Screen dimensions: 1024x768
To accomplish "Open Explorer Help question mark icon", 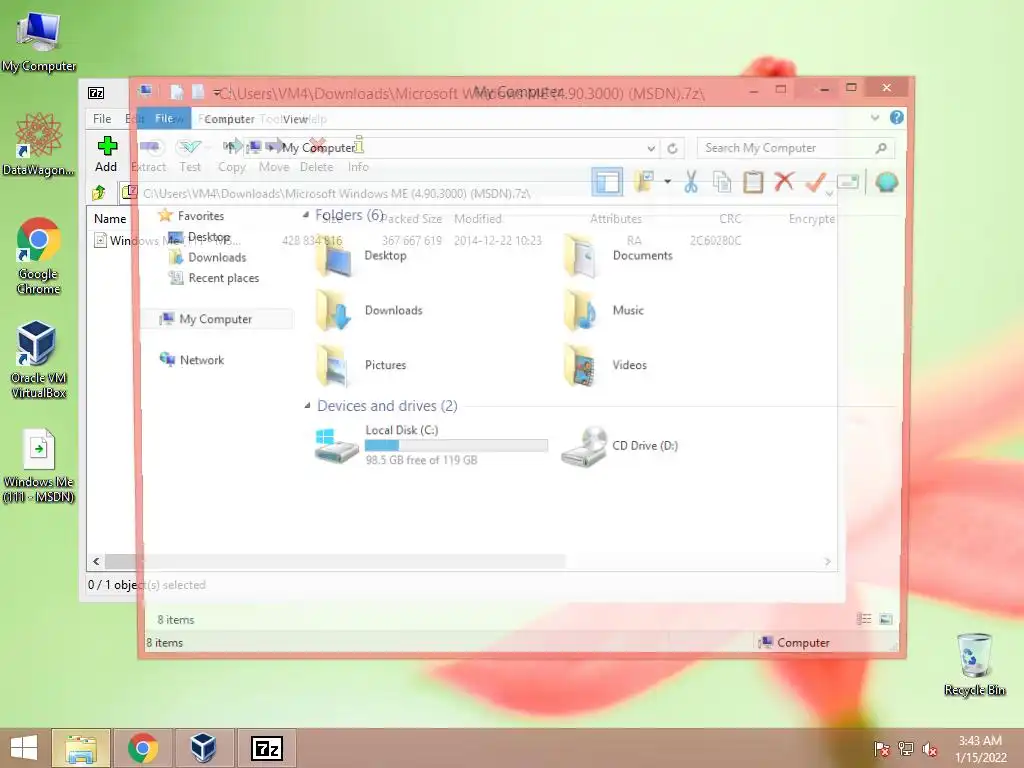I will (897, 118).
